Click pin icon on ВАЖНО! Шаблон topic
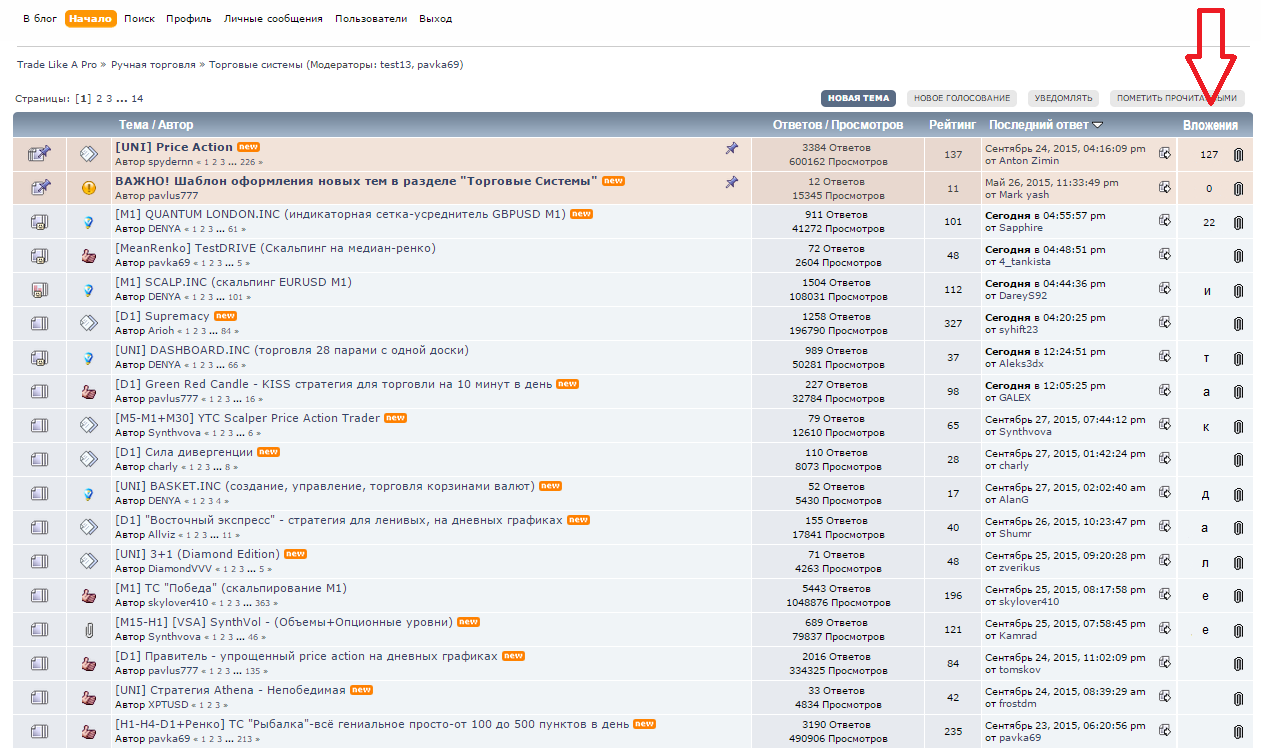1261x749 pixels. pos(732,182)
